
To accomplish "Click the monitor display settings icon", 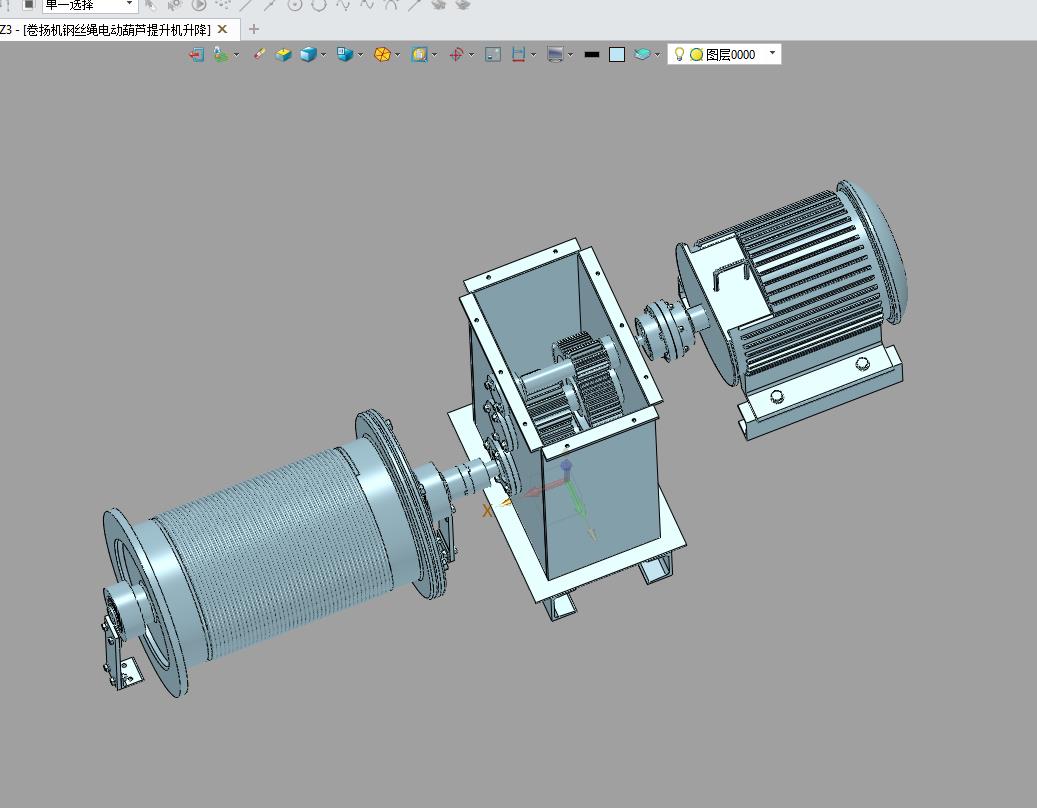I will tap(556, 55).
